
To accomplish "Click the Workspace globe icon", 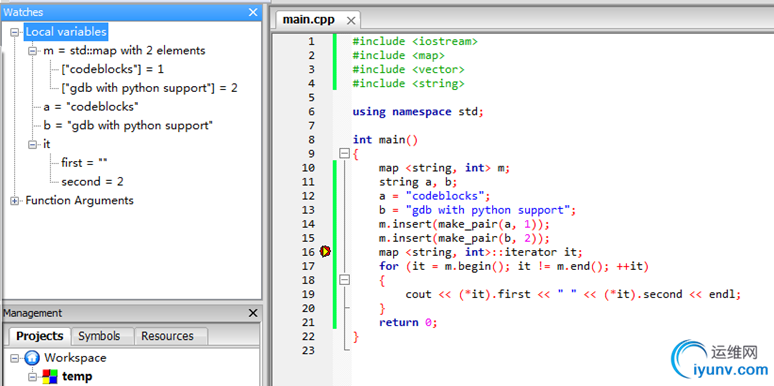I will coord(32,358).
